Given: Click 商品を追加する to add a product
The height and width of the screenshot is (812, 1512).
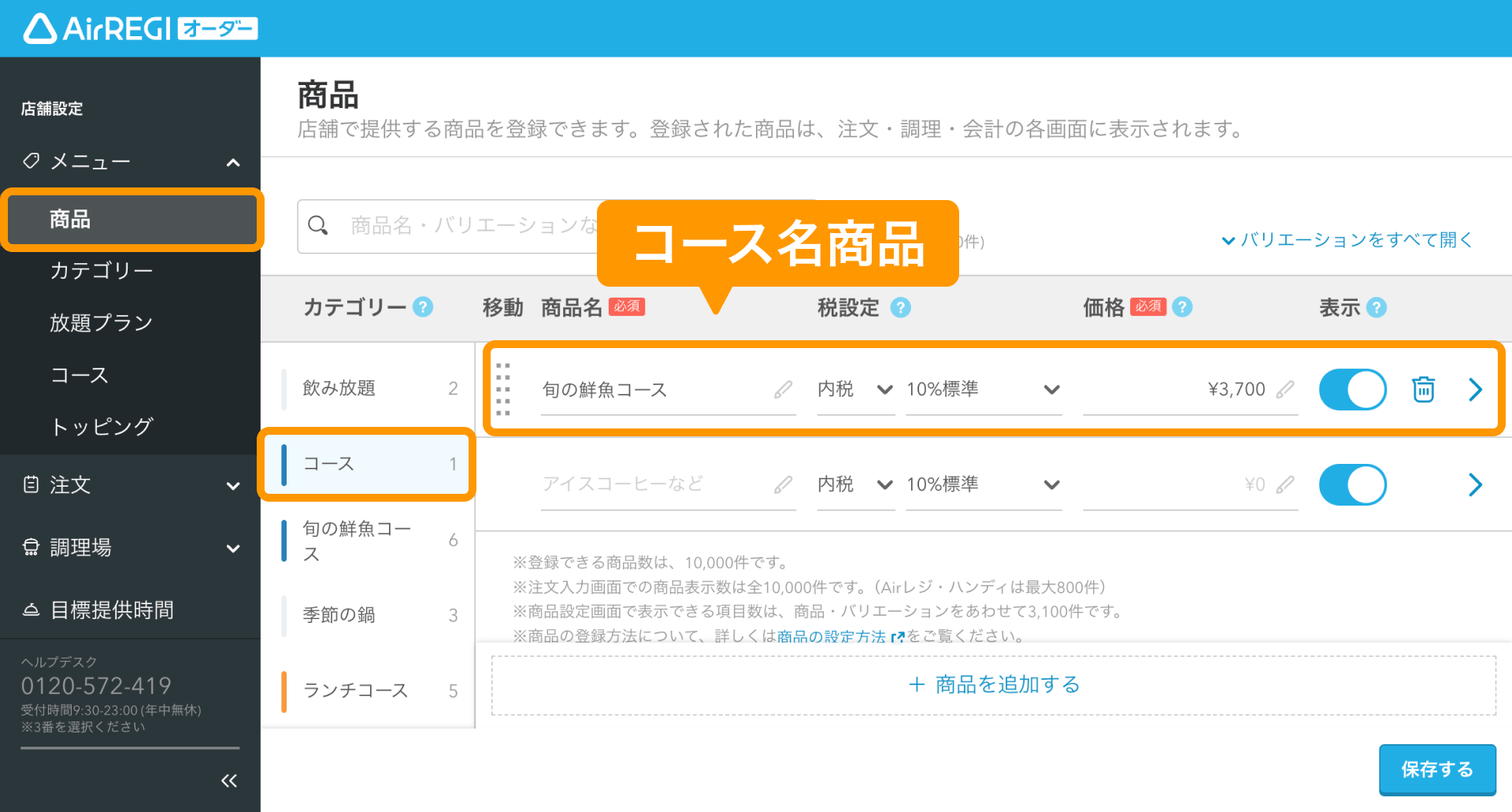Looking at the screenshot, I should (994, 684).
